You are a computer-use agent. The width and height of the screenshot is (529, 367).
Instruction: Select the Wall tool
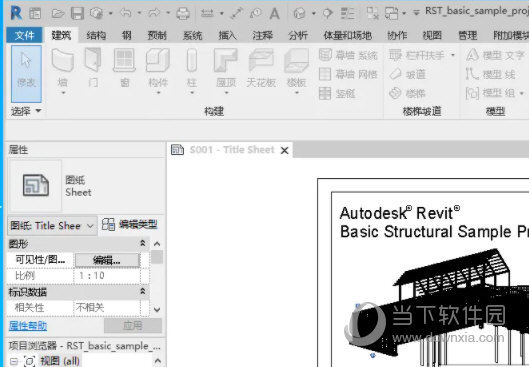point(63,72)
